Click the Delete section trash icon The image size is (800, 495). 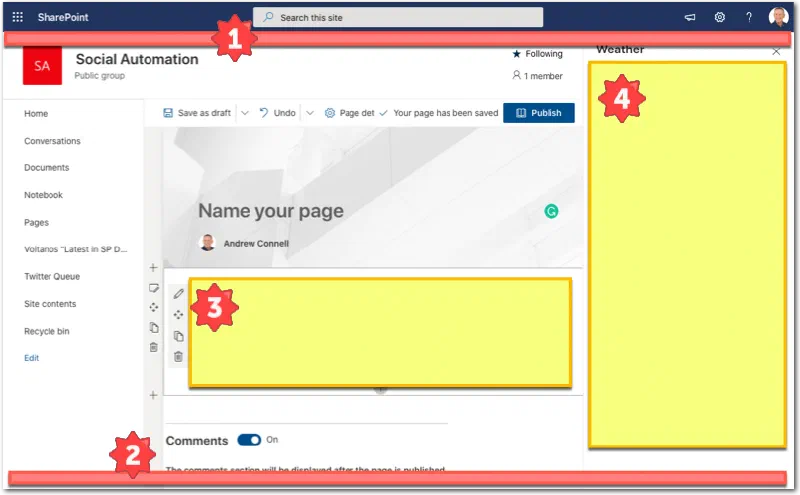pyautogui.click(x=154, y=347)
